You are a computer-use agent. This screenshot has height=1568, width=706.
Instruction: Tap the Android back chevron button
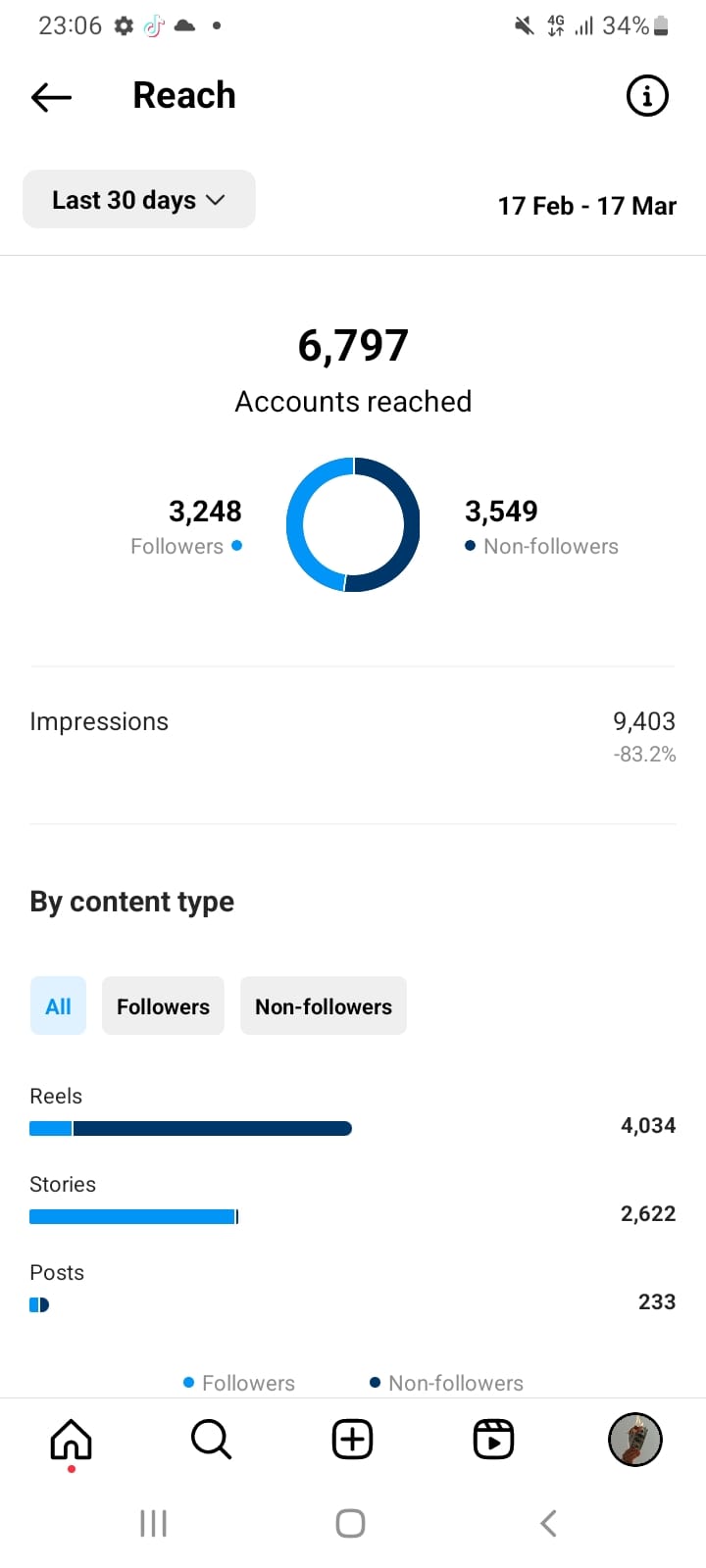(549, 1523)
